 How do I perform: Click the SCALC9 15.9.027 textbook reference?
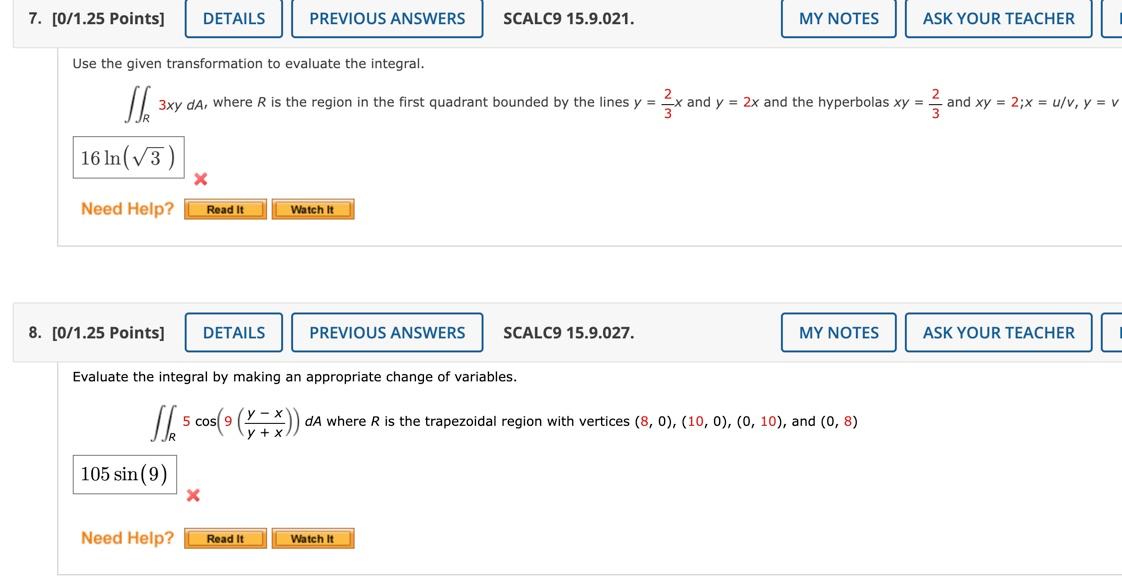568,332
